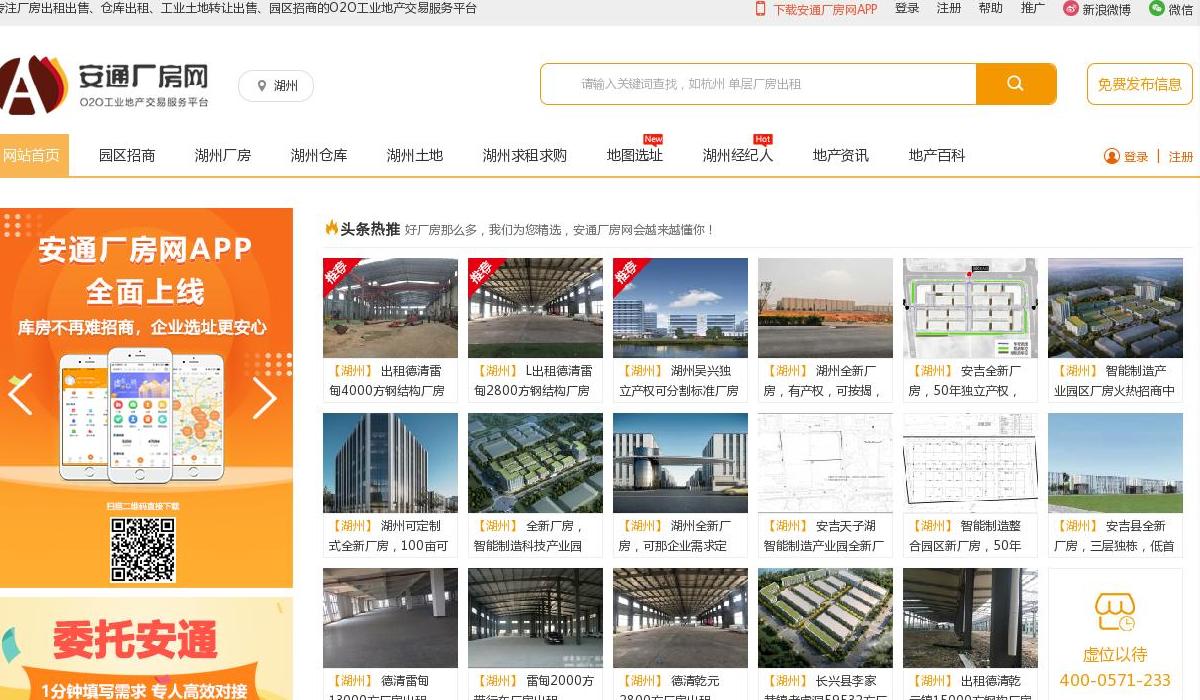Viewport: 1200px width, 700px height.
Task: Click 推广 link in top bar
Action: (1033, 8)
